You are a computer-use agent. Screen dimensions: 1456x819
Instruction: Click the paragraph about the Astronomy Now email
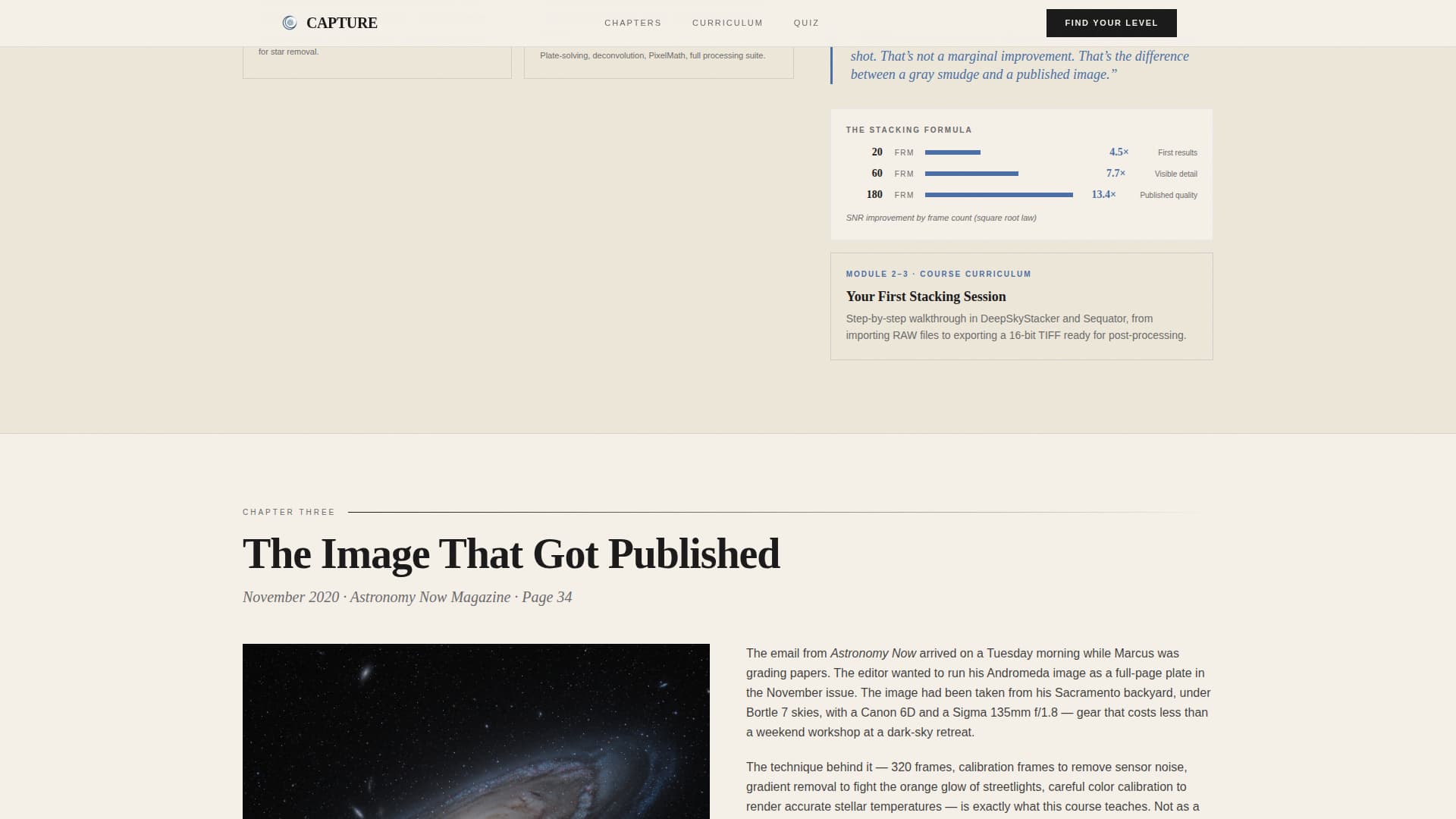tap(978, 692)
